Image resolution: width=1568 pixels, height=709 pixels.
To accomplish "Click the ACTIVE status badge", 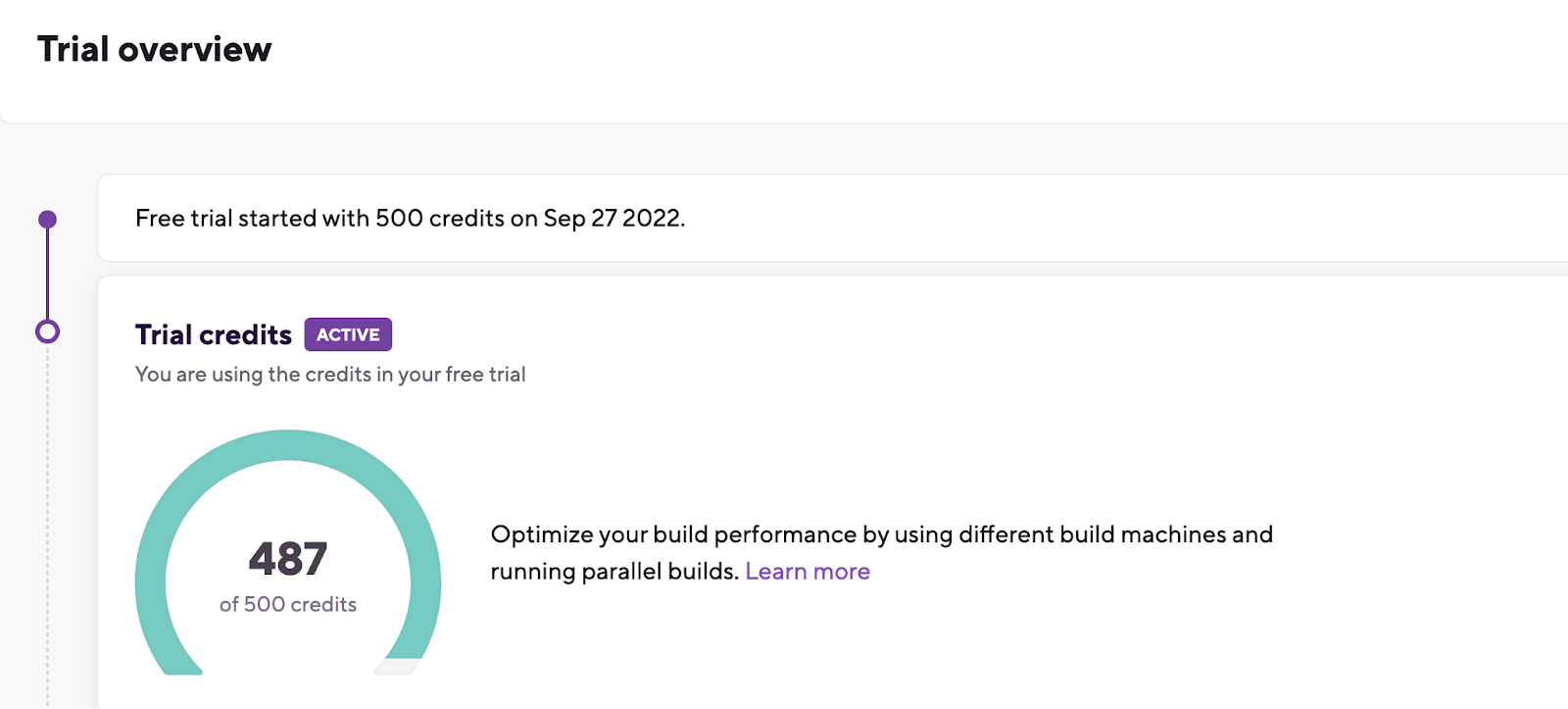I will (x=348, y=334).
